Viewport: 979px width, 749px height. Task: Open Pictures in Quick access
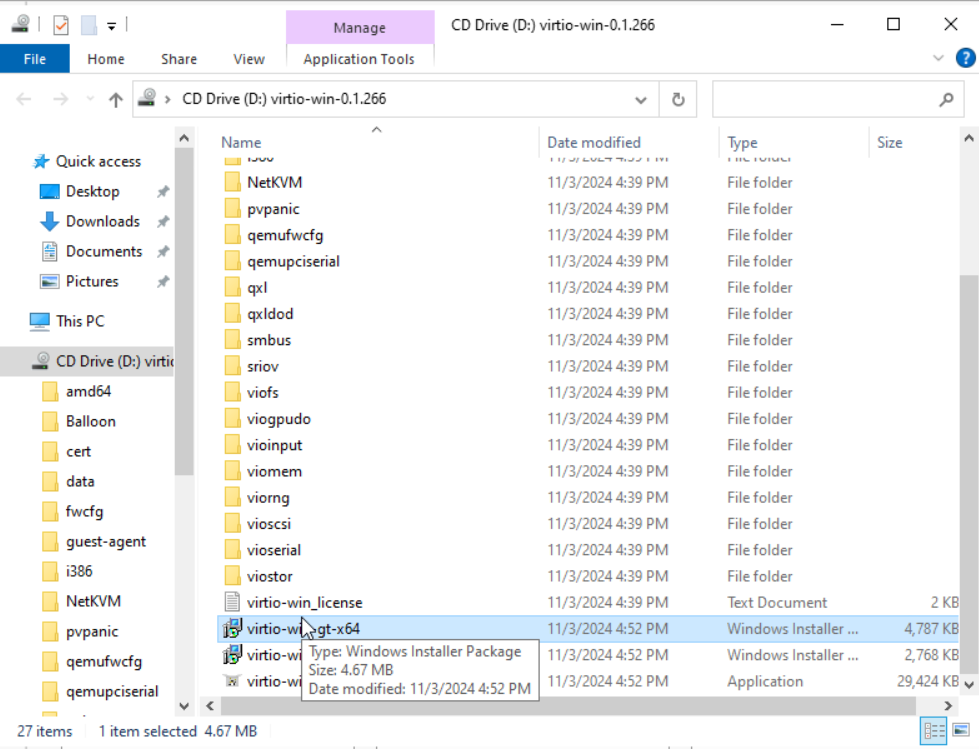point(92,281)
